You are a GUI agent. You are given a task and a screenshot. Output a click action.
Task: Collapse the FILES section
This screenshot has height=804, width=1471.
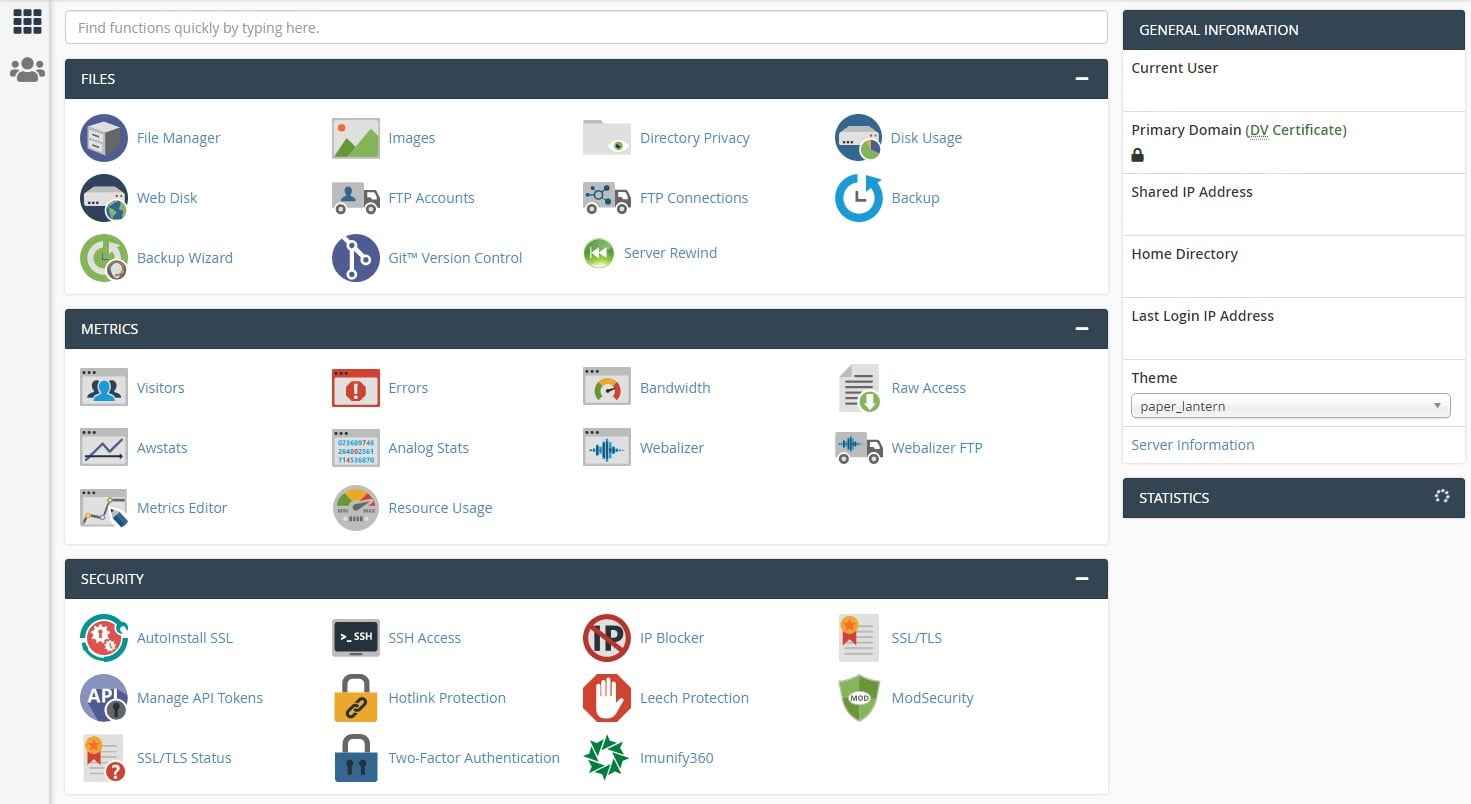coord(1082,78)
